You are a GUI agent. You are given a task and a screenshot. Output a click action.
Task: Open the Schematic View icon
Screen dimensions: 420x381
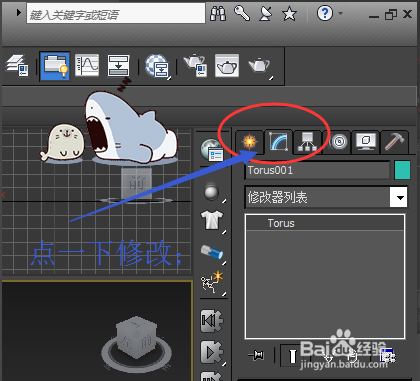click(x=118, y=66)
